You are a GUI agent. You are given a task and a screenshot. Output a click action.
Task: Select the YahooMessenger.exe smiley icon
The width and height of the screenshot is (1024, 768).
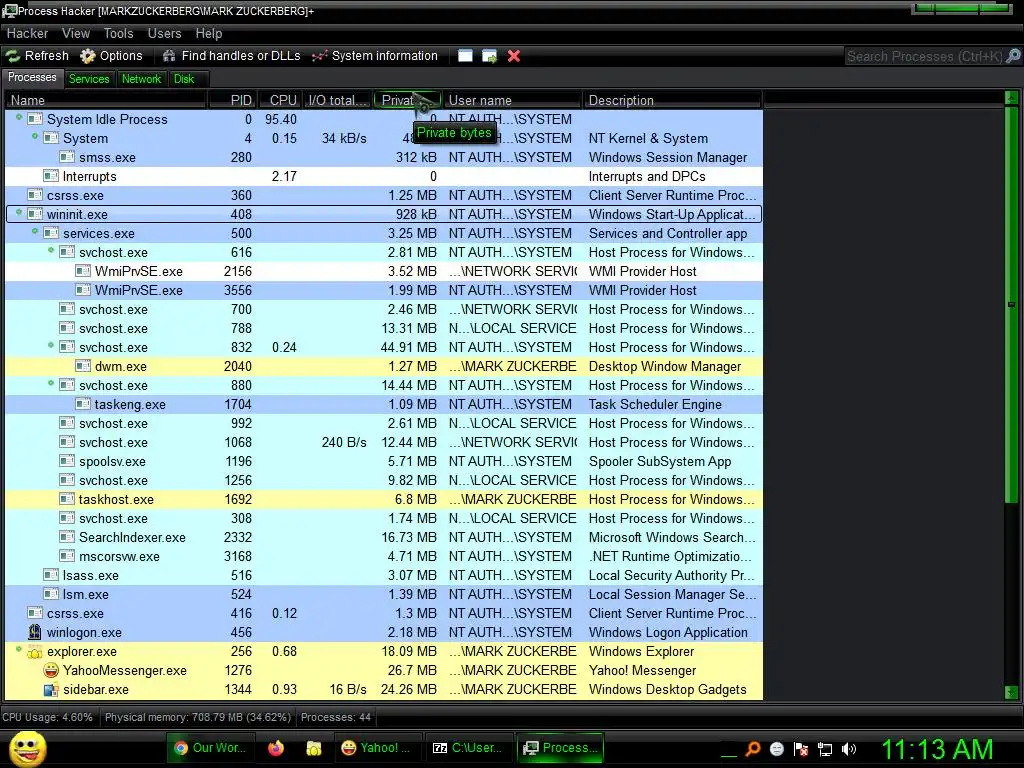click(51, 670)
